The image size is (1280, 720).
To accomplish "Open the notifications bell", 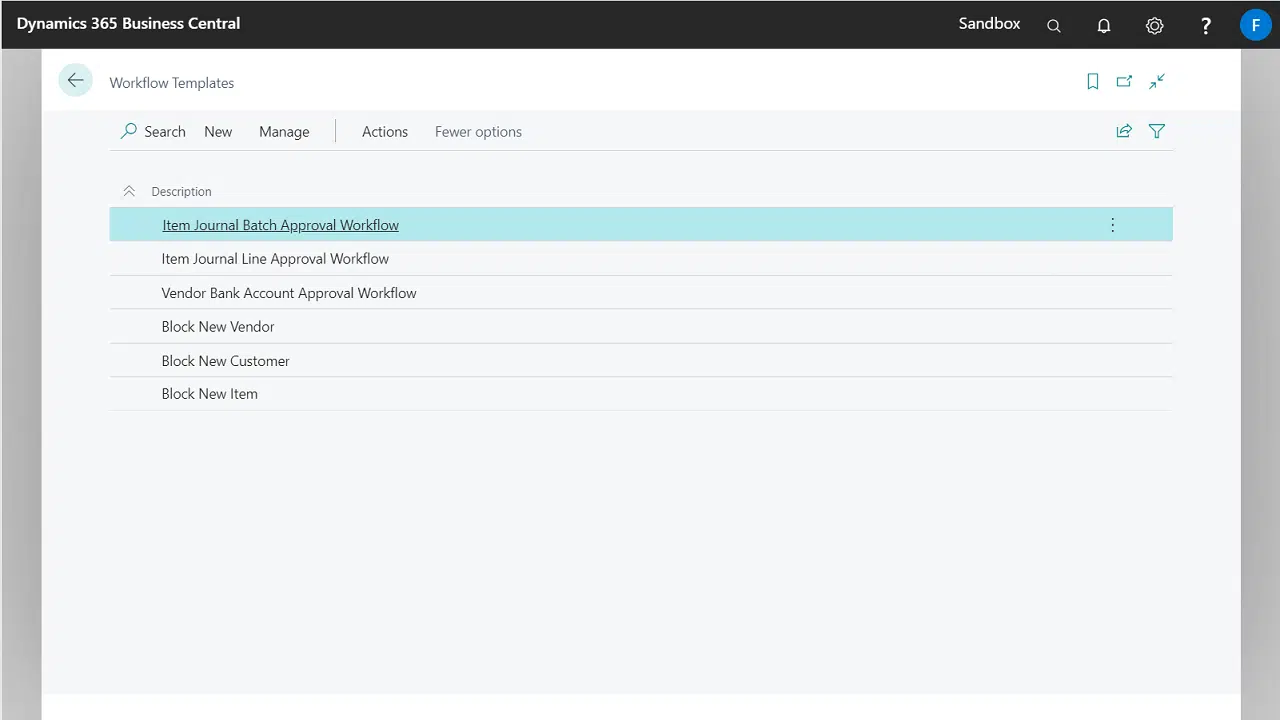I will click(1104, 26).
